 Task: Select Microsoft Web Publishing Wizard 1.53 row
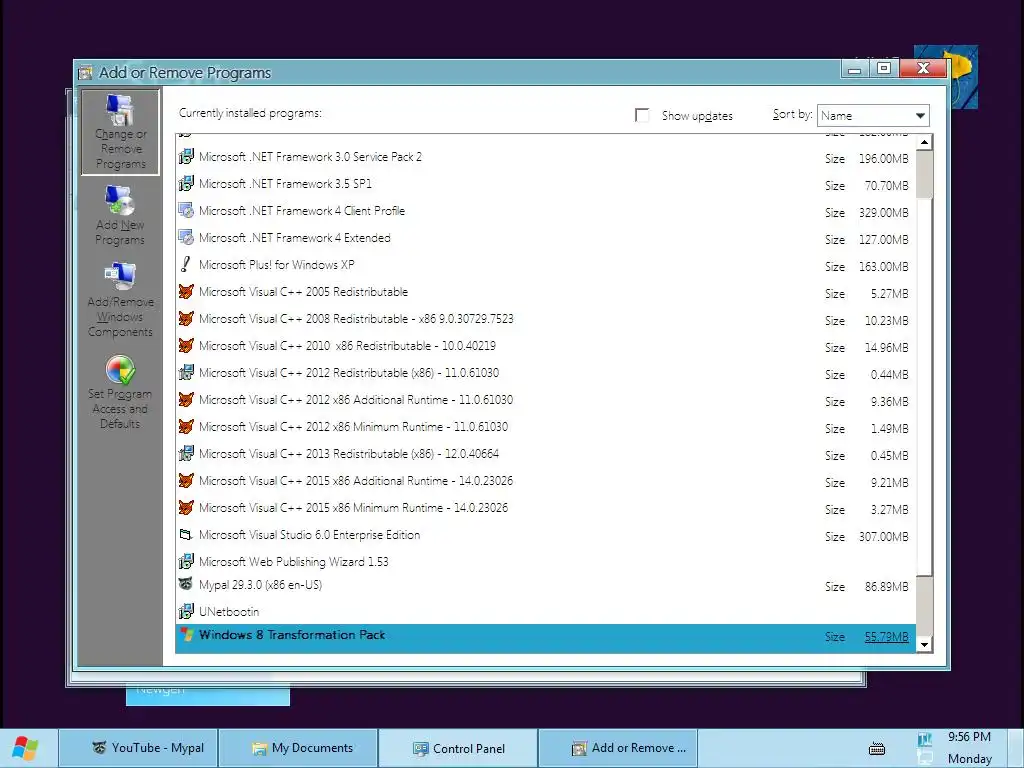(545, 562)
